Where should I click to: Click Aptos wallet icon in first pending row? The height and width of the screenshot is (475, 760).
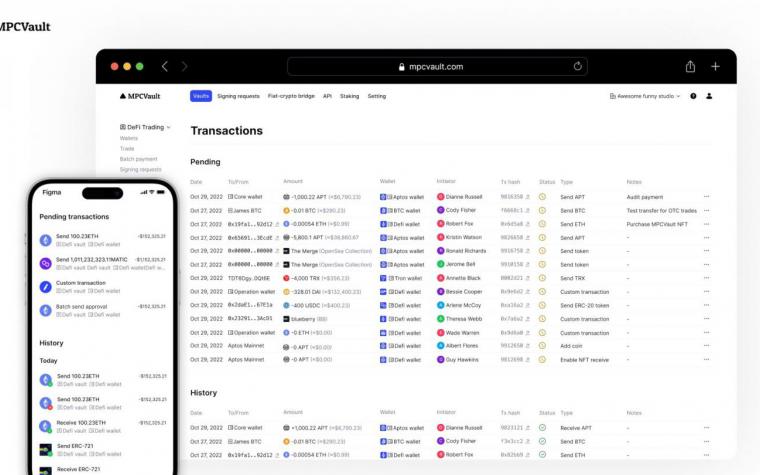coord(383,197)
